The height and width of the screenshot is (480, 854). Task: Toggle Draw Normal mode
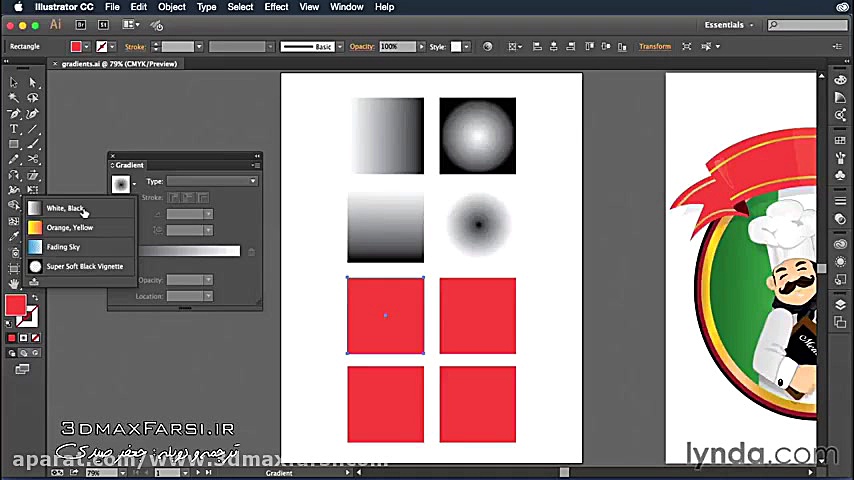tap(11, 353)
